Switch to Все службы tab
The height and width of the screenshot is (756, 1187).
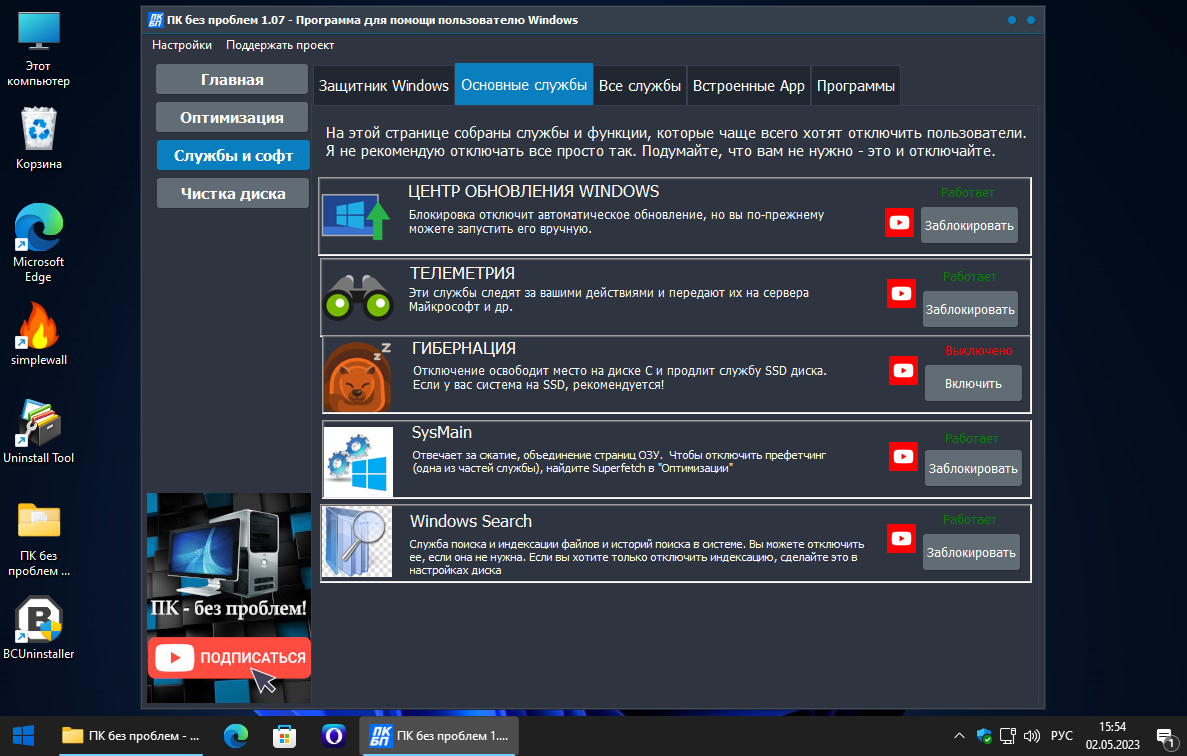click(x=640, y=86)
